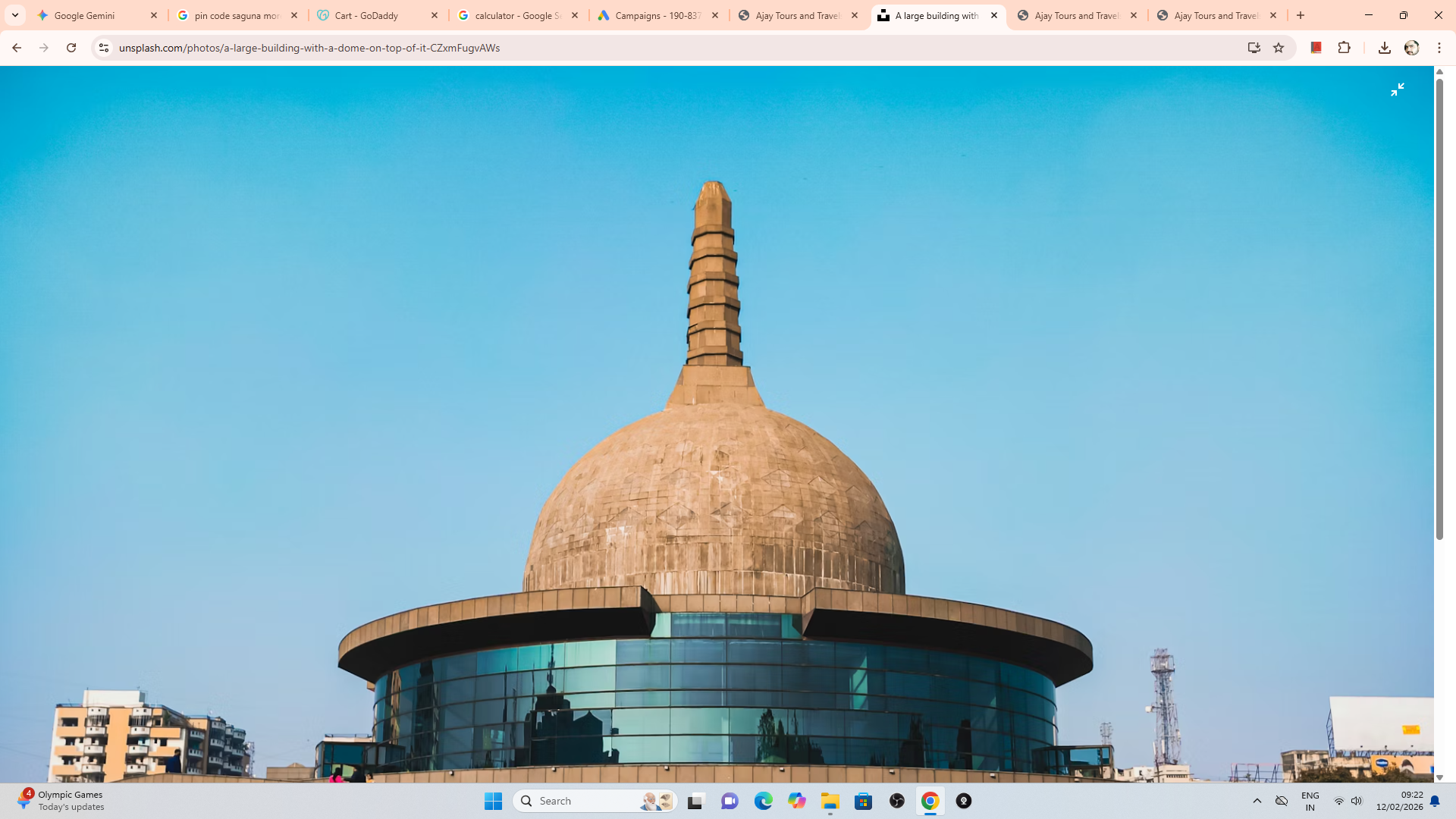
Task: Toggle the volume icon in system tray
Action: 1357,801
